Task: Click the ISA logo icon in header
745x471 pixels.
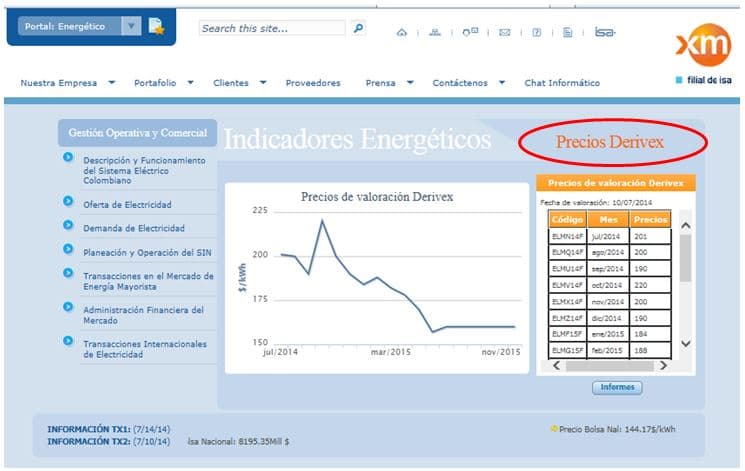Action: pos(603,32)
